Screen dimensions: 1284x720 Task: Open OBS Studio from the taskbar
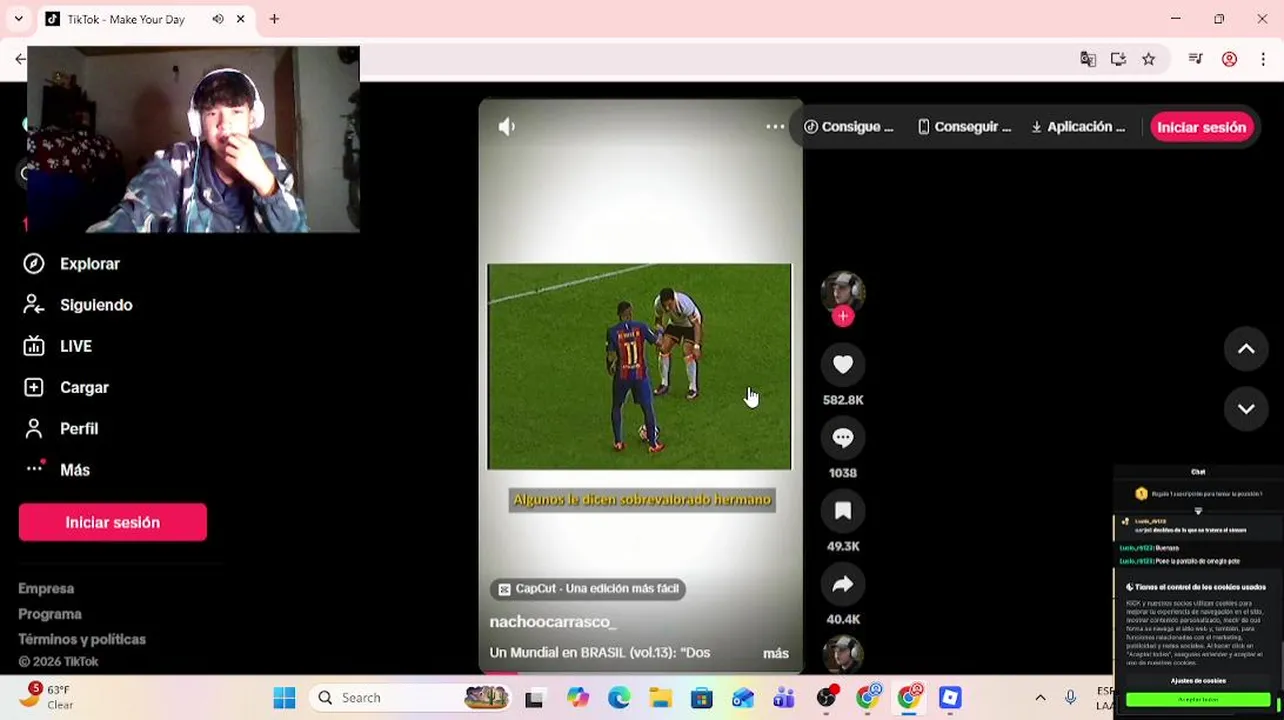coord(826,698)
